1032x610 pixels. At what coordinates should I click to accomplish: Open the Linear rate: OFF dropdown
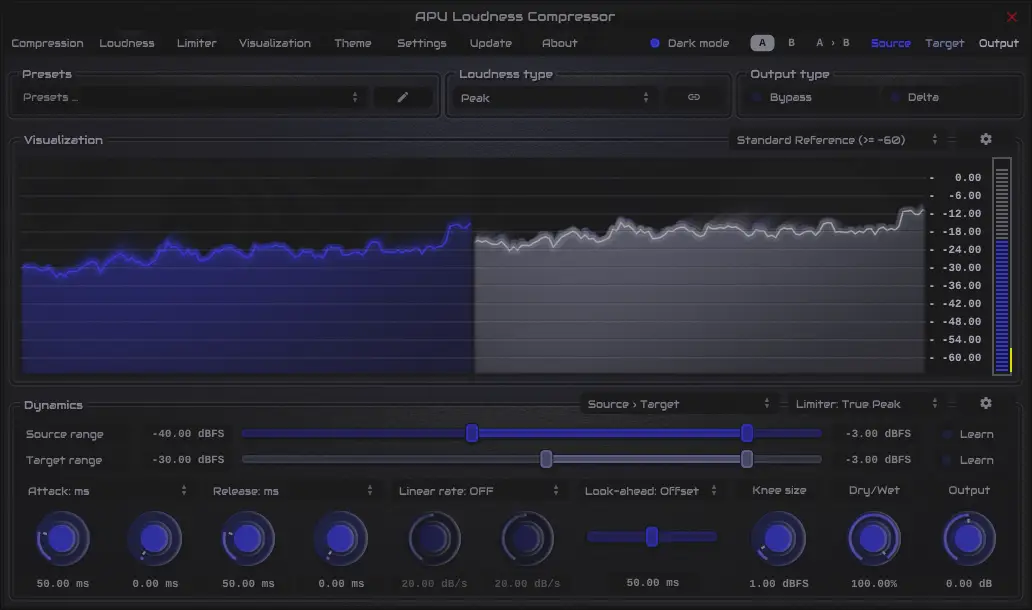tap(478, 491)
